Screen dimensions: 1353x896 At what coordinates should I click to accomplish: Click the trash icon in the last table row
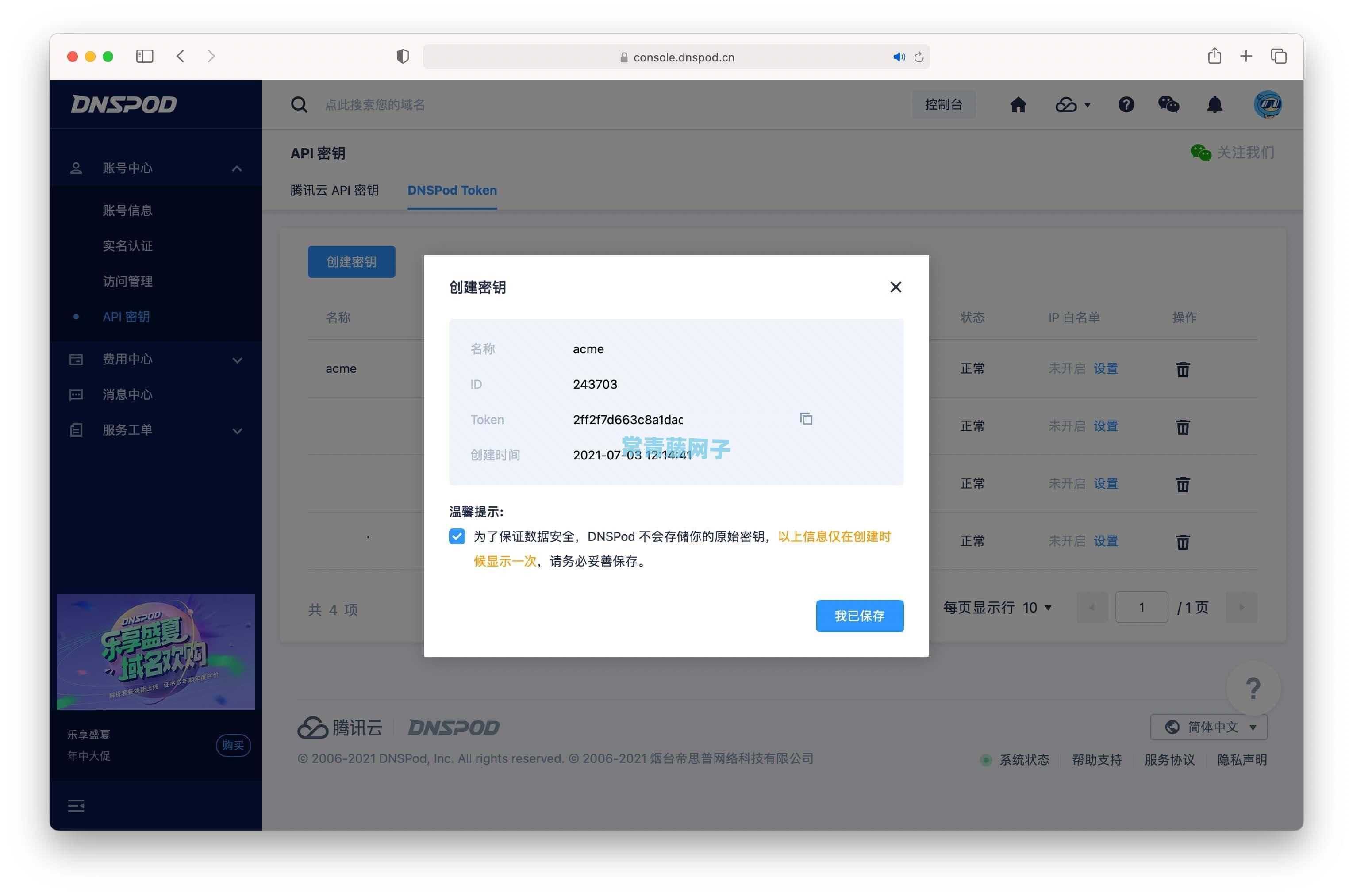pyautogui.click(x=1183, y=541)
